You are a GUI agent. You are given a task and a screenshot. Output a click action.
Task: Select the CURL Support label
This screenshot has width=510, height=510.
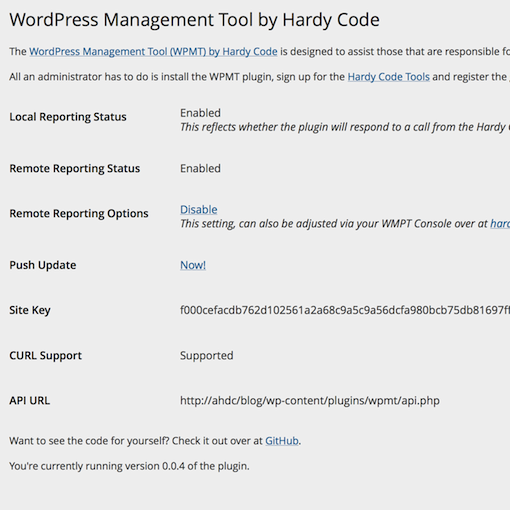click(x=45, y=356)
